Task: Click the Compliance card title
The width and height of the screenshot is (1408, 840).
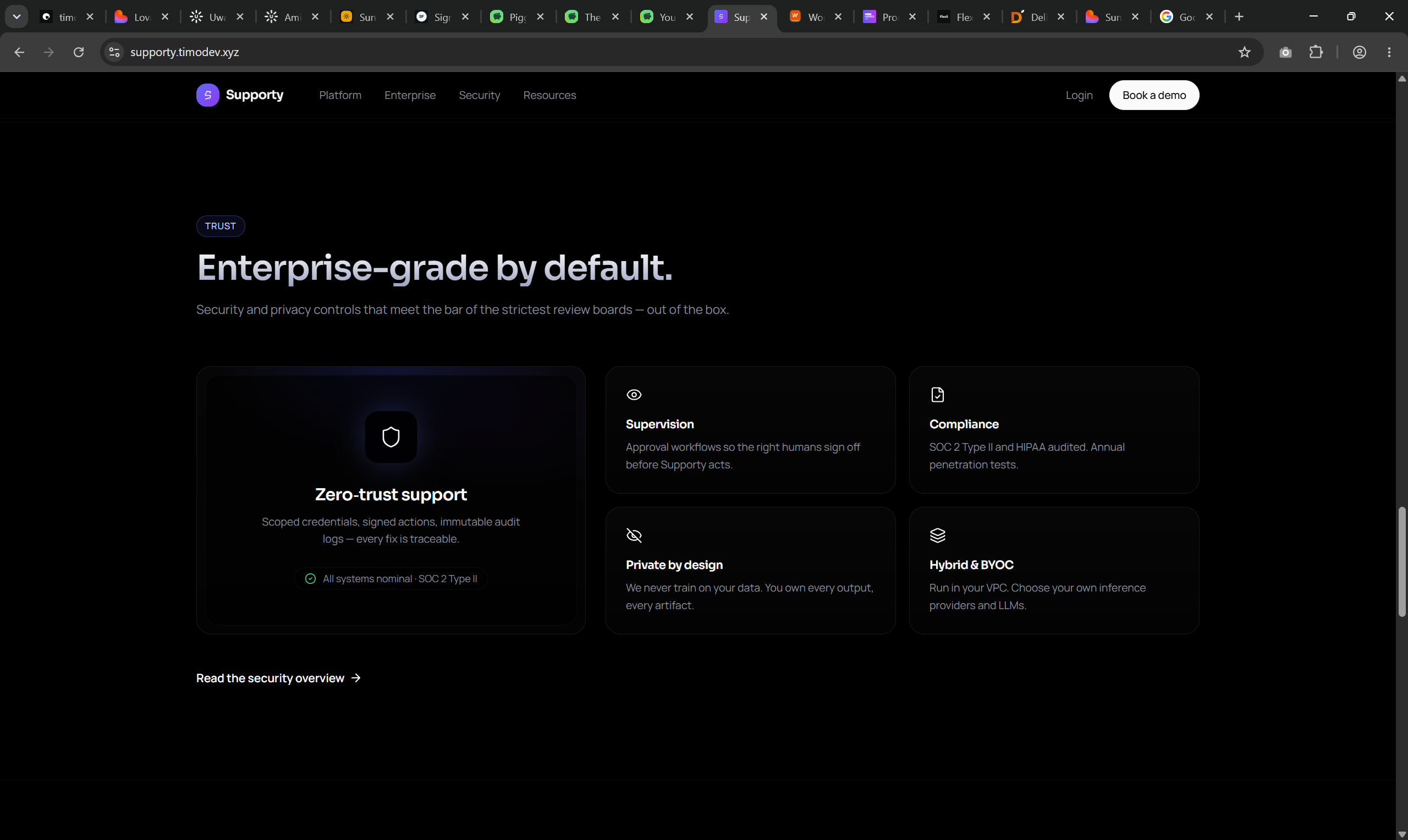Action: tap(964, 424)
